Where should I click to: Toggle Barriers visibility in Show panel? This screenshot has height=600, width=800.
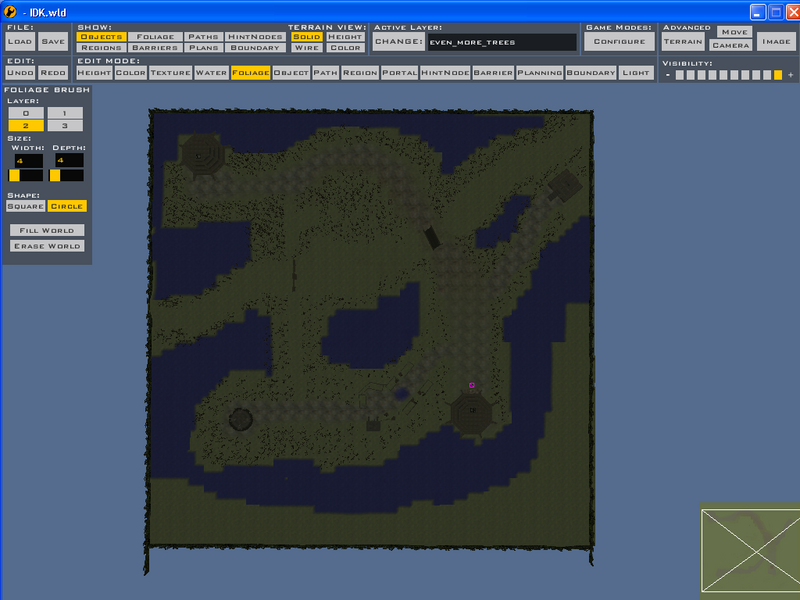(155, 47)
